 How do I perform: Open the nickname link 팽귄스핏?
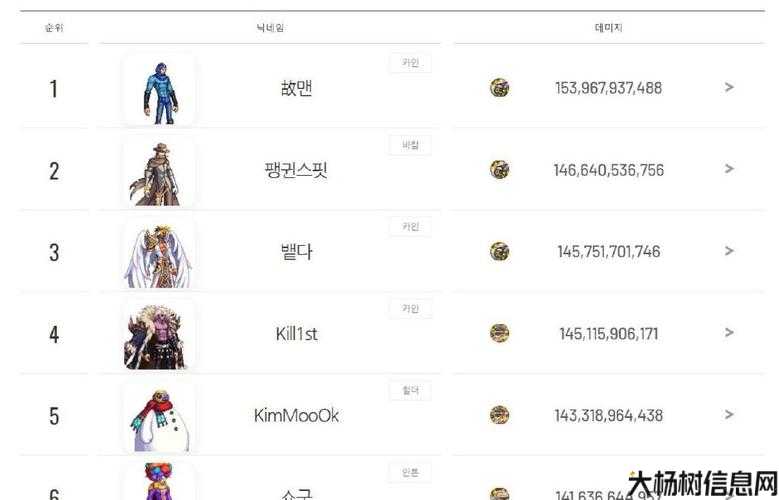point(296,170)
